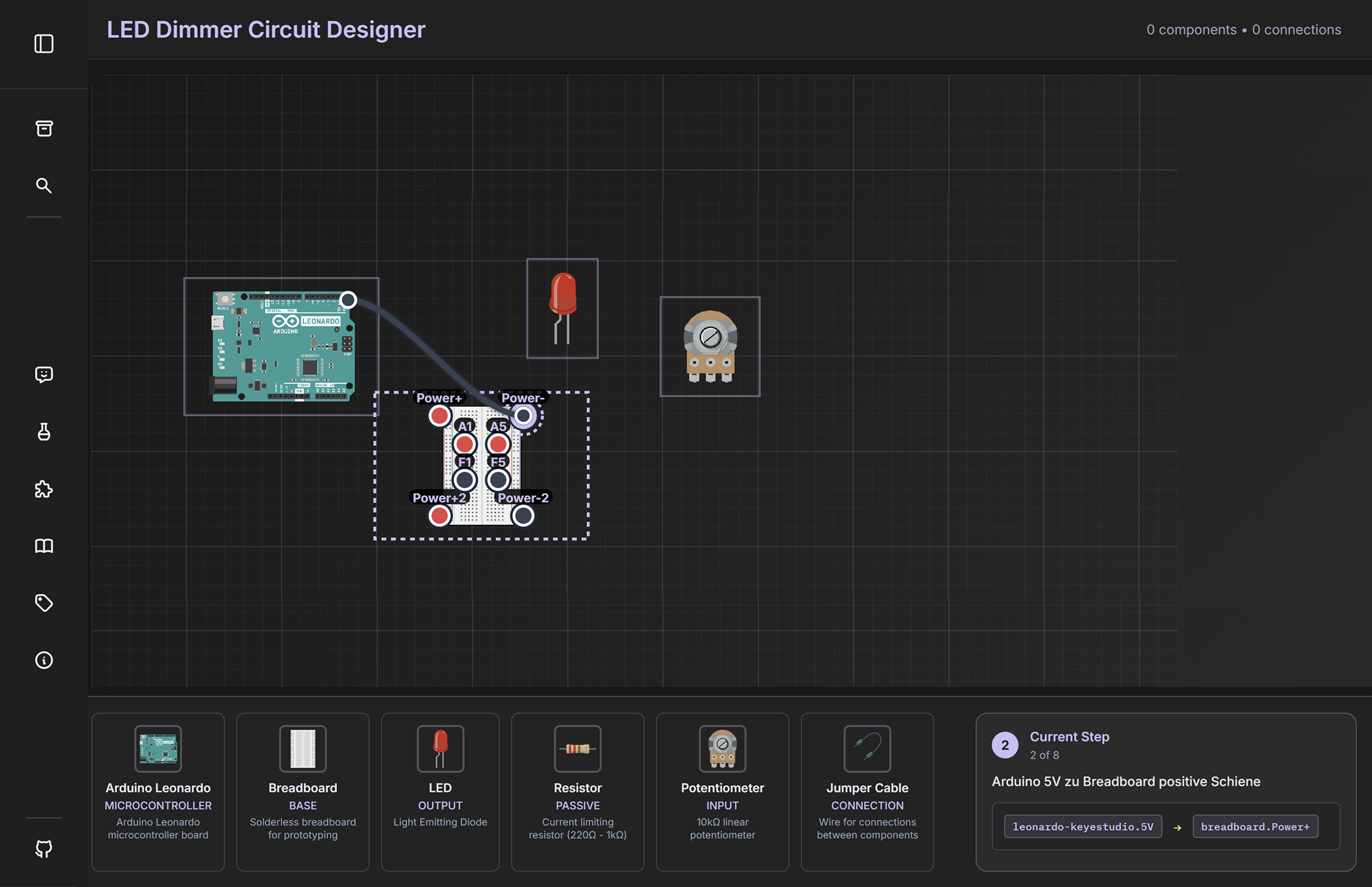This screenshot has height=887, width=1372.
Task: Click the Arduino wire start connection point
Action: click(x=348, y=299)
